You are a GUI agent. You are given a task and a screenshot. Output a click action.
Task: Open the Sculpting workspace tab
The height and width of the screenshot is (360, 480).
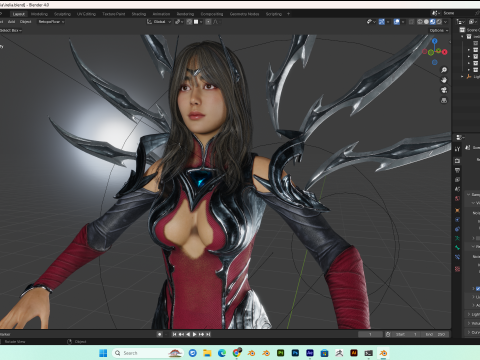62,14
